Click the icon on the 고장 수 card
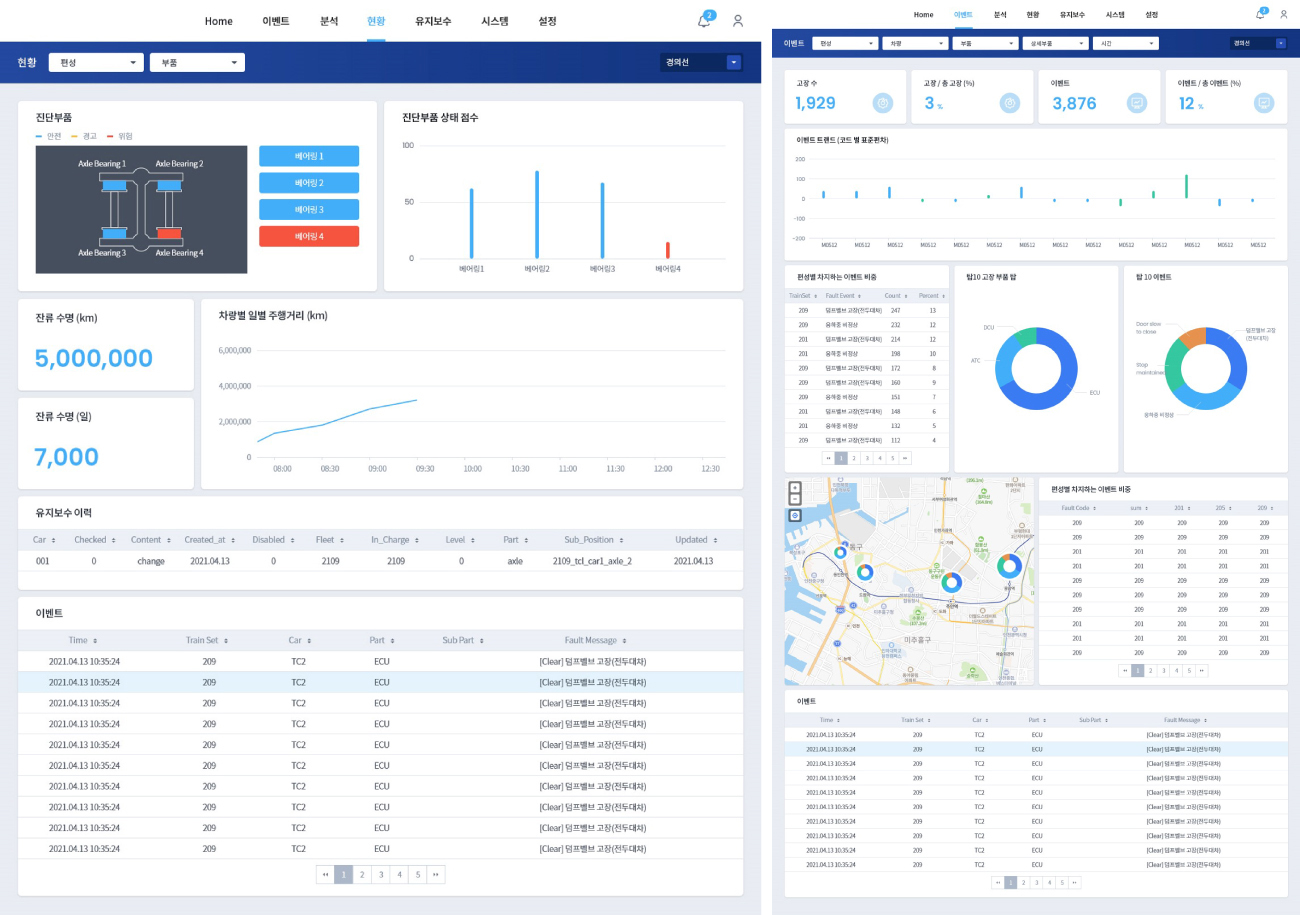The width and height of the screenshot is (1300, 915). click(882, 103)
